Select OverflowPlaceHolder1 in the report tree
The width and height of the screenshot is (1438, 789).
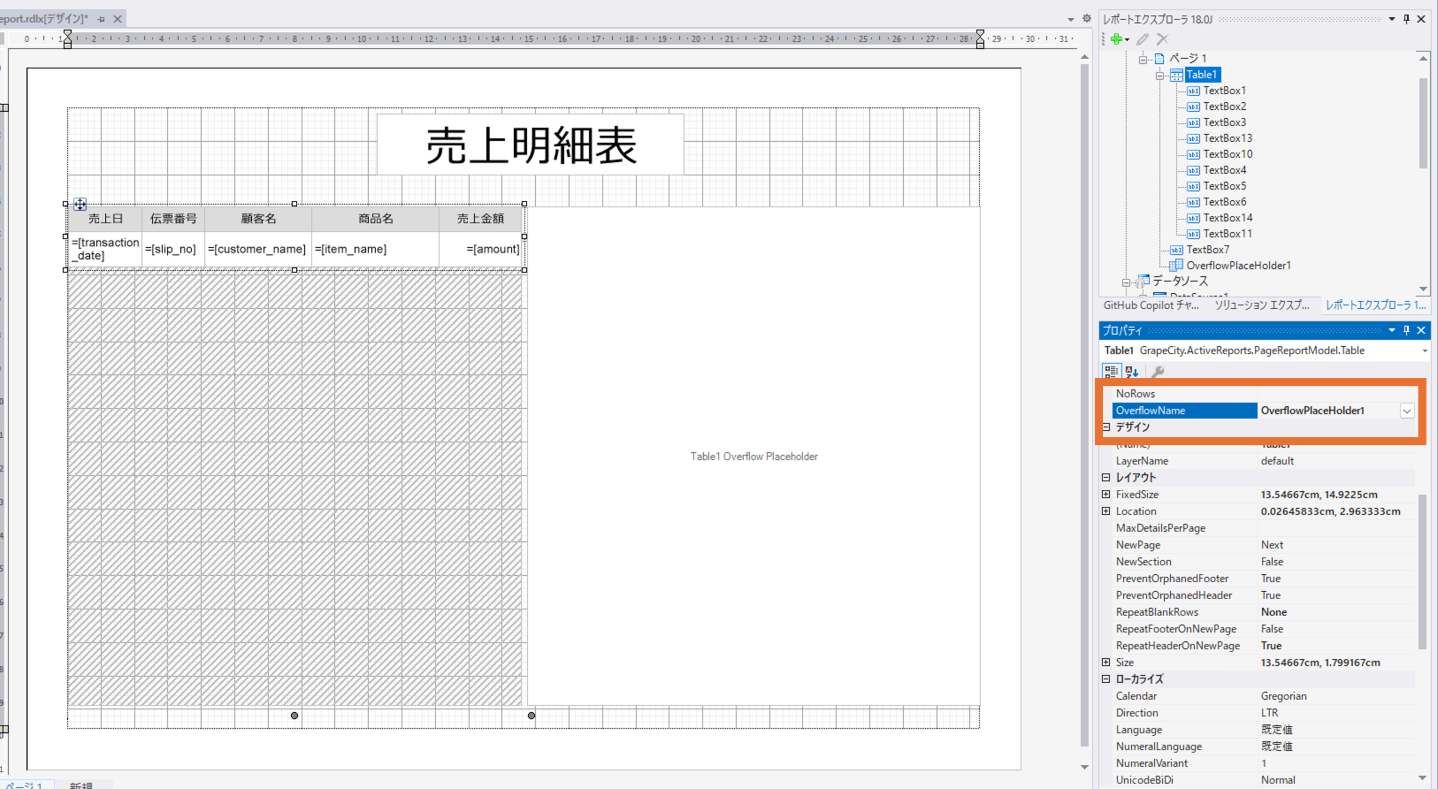pos(1238,266)
